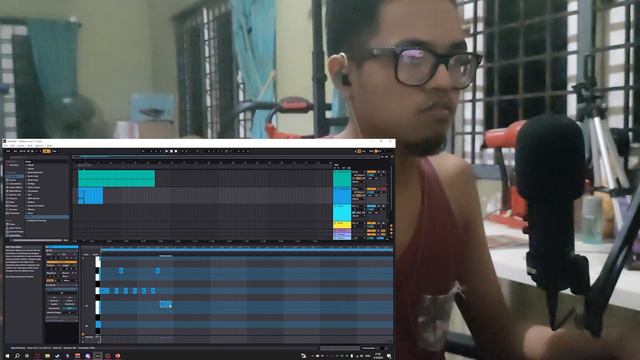The image size is (640, 360).
Task: Open Packs under browser Places
Action: [x=11, y=224]
